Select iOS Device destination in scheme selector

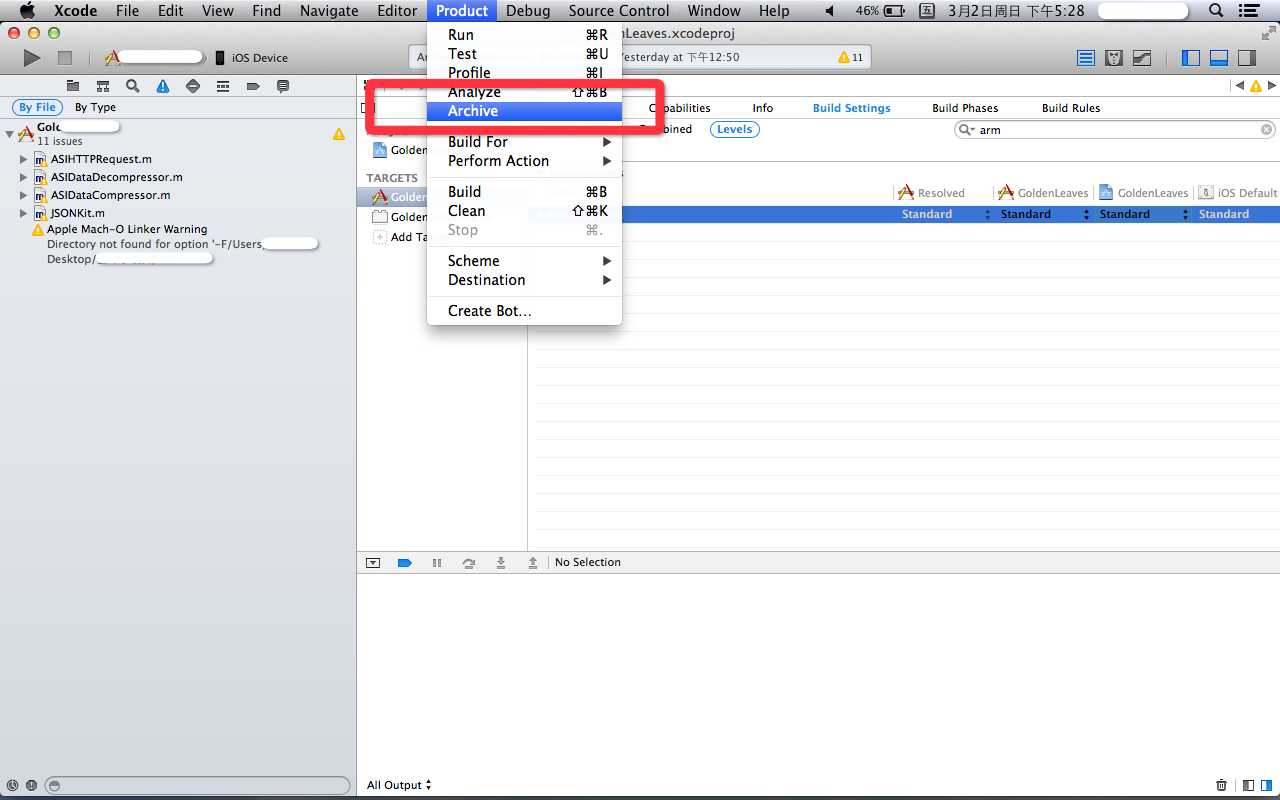252,58
